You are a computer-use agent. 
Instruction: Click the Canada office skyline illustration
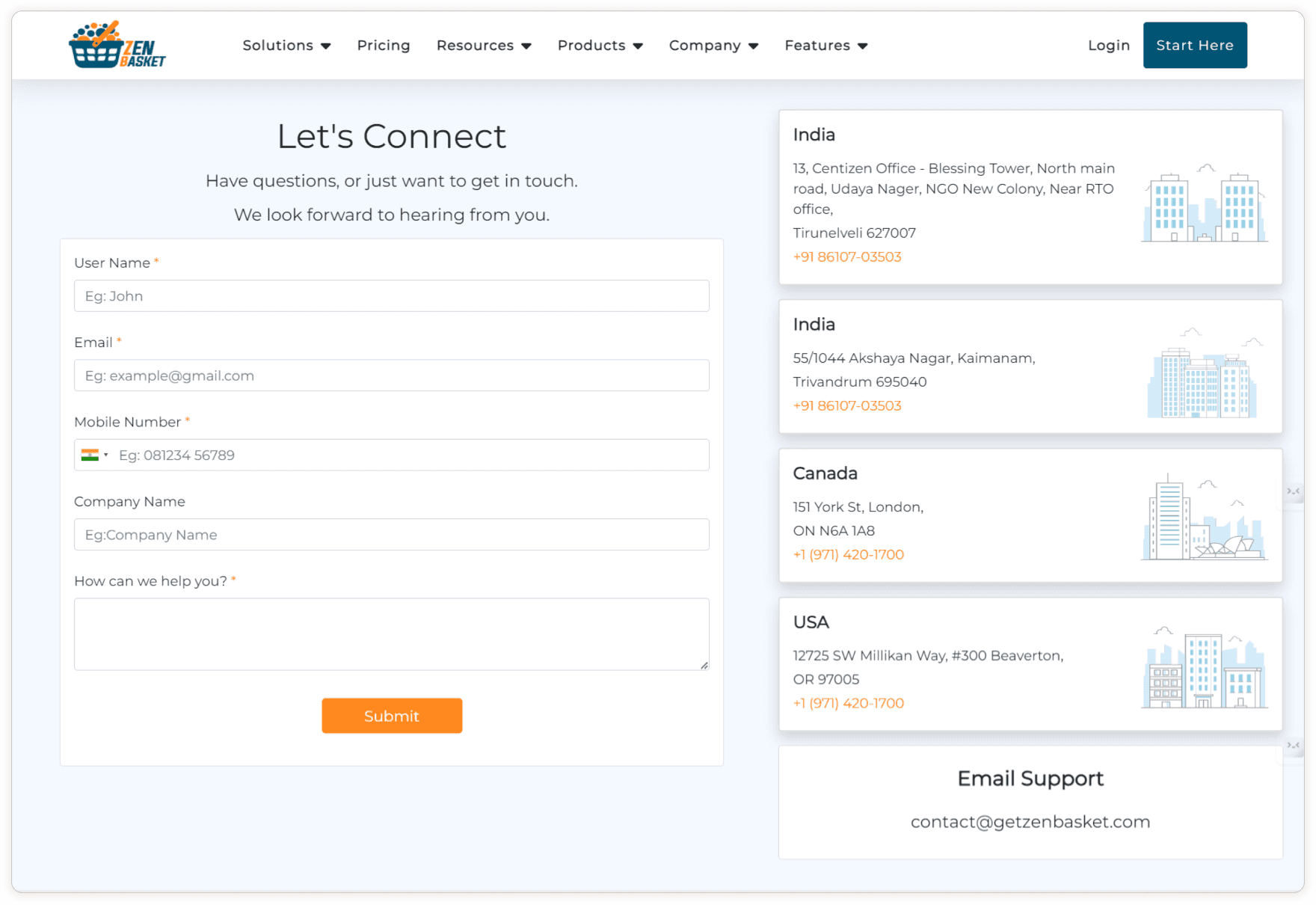[x=1204, y=518]
